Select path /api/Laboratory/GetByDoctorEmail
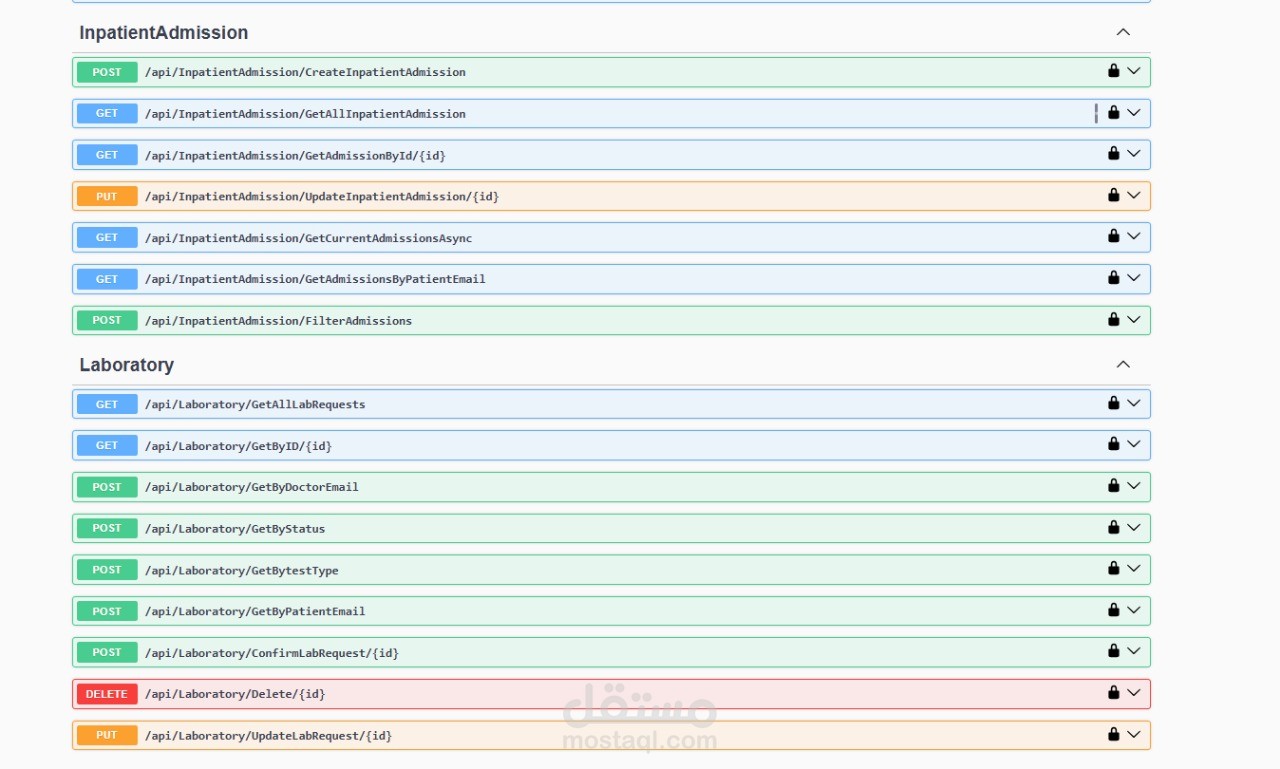The image size is (1280, 769). (x=252, y=487)
